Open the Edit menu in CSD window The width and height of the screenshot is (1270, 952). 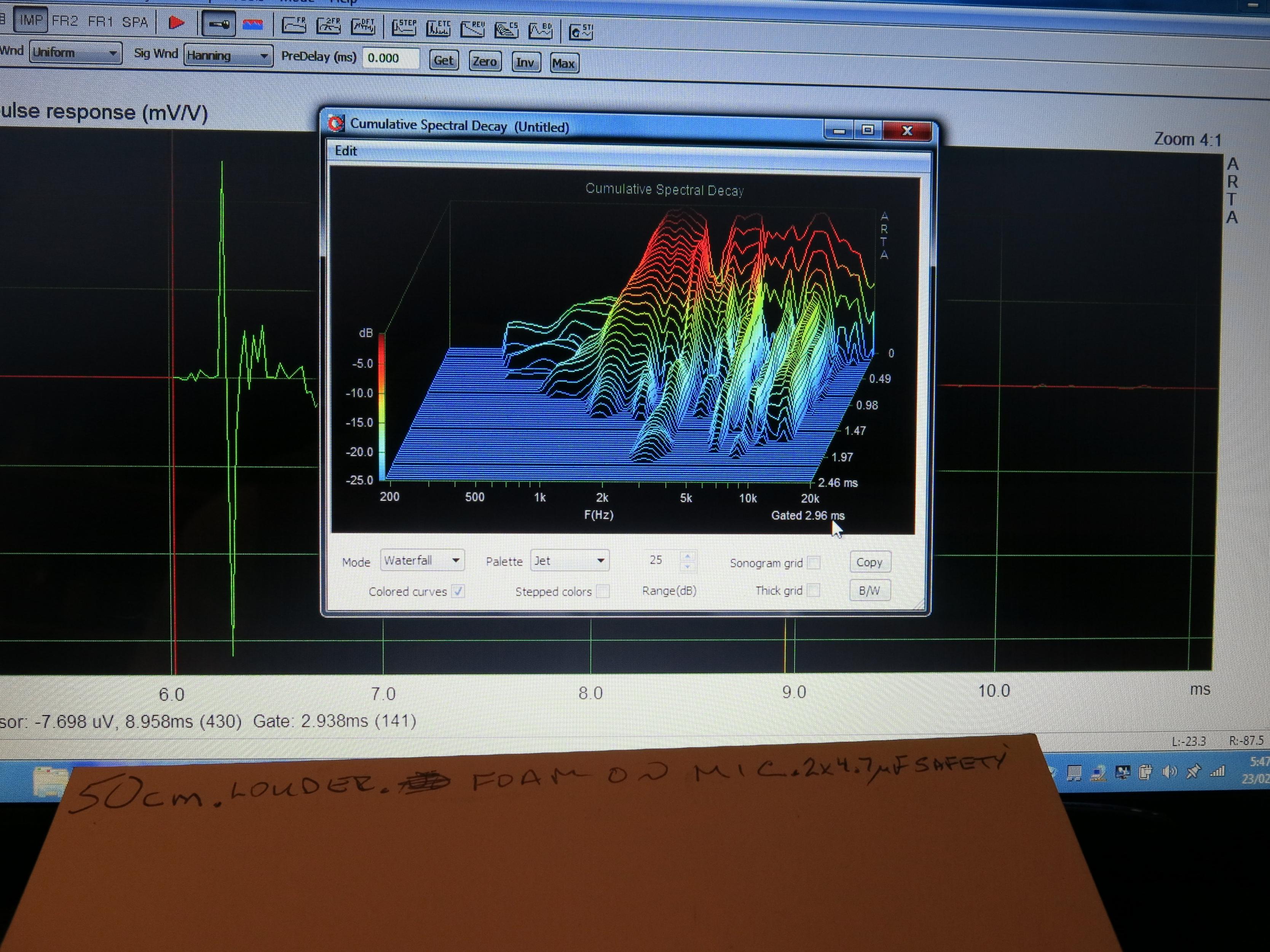pos(346,150)
